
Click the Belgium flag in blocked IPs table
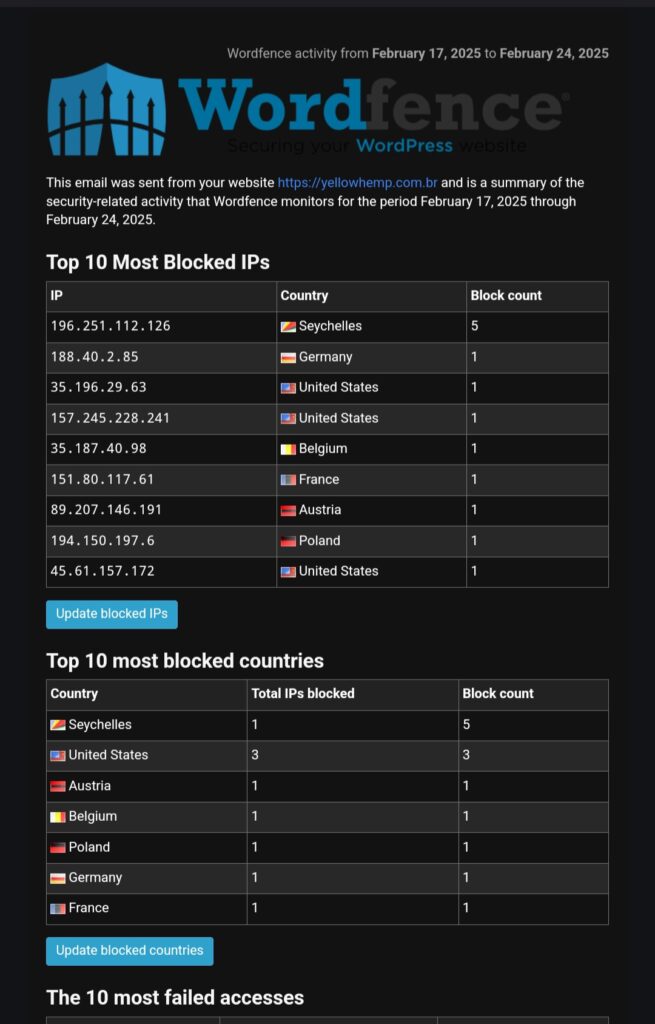288,449
